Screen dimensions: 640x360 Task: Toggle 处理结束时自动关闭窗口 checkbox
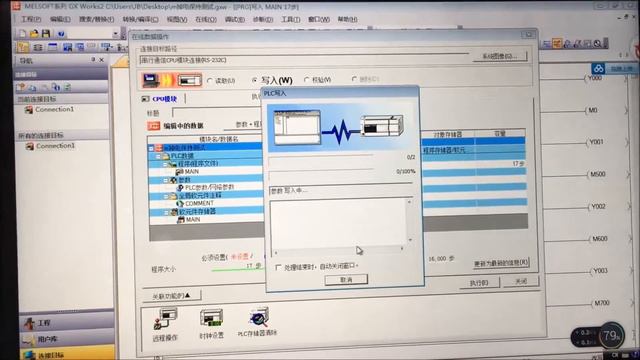(279, 267)
